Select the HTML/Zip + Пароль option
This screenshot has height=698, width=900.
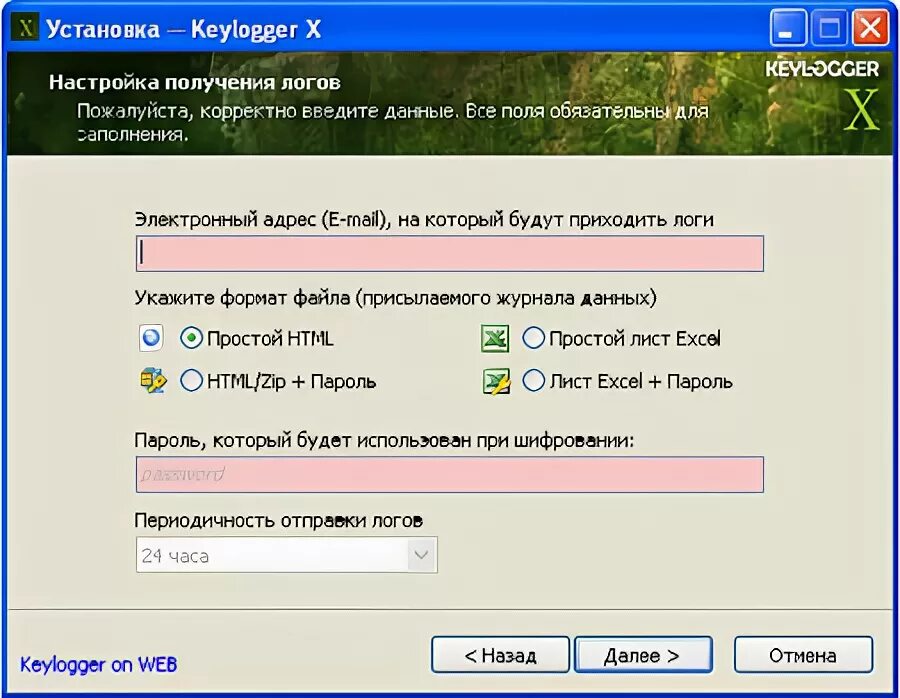191,381
